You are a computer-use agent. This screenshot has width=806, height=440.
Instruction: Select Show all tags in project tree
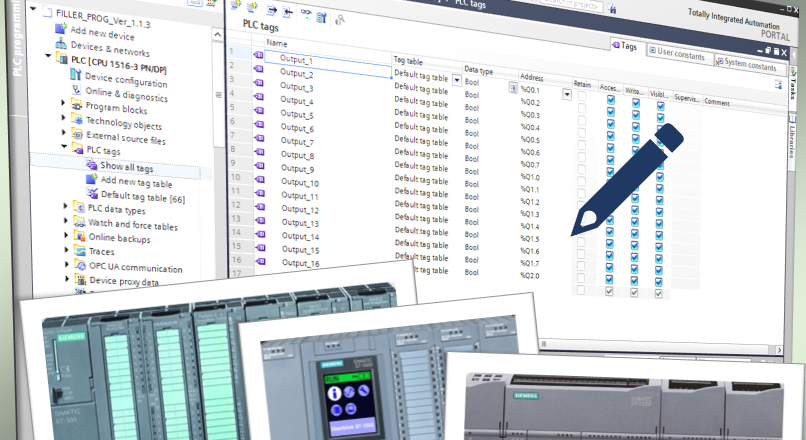click(126, 166)
